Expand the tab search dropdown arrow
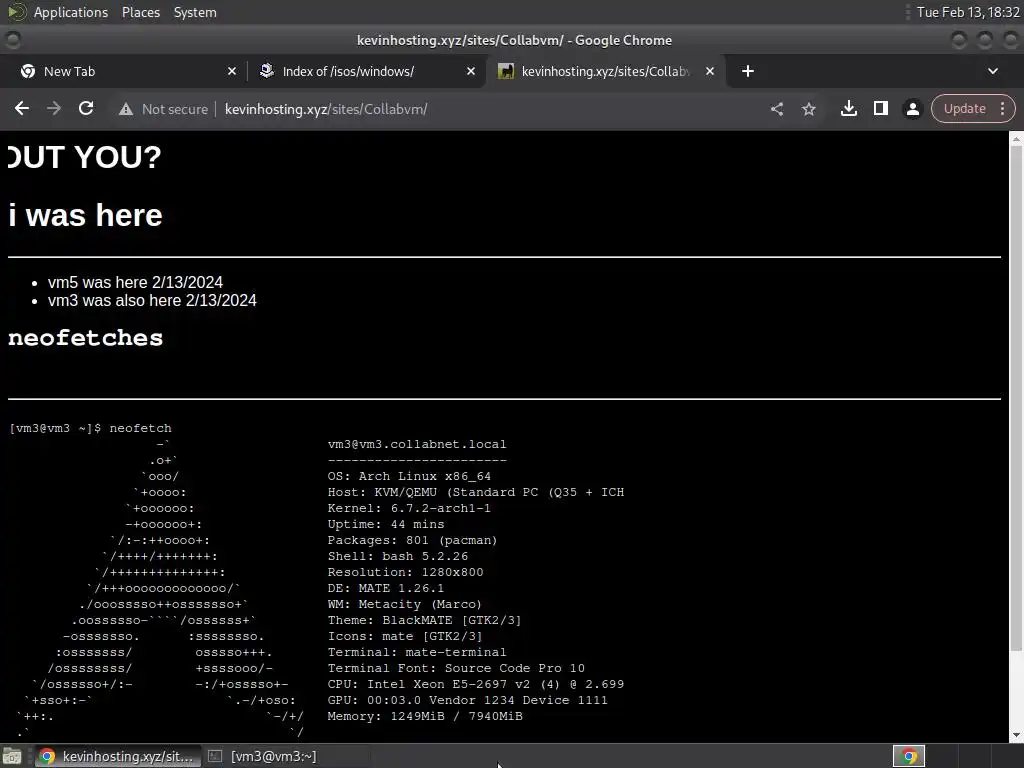Image resolution: width=1024 pixels, height=768 pixels. [993, 71]
